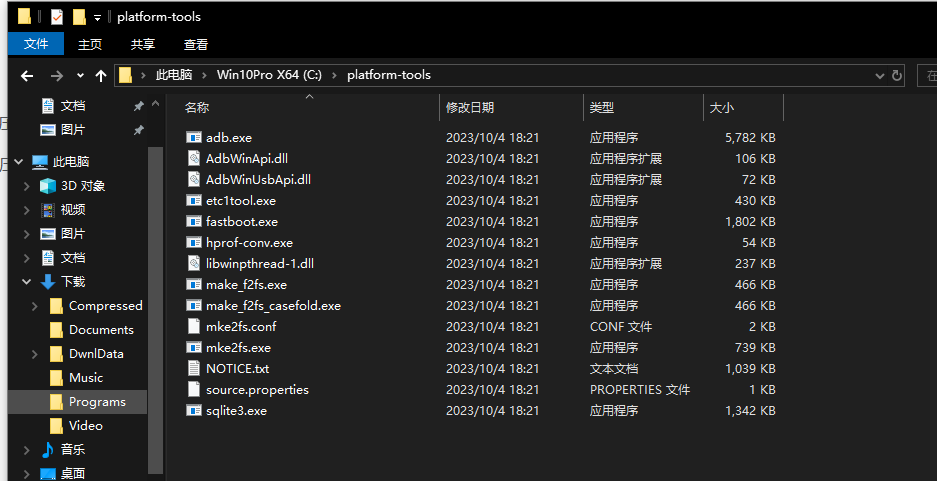This screenshot has width=937, height=481.
Task: Click the mke2fs.conf file icon
Action: click(194, 326)
